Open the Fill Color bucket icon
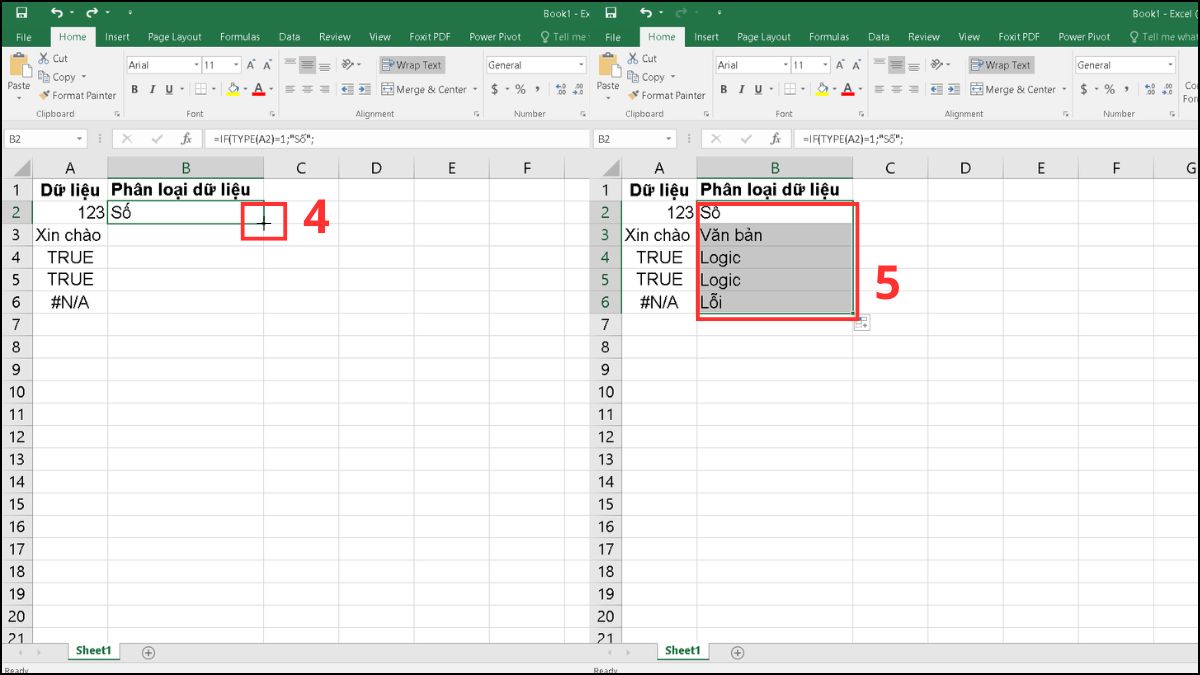 coord(231,90)
